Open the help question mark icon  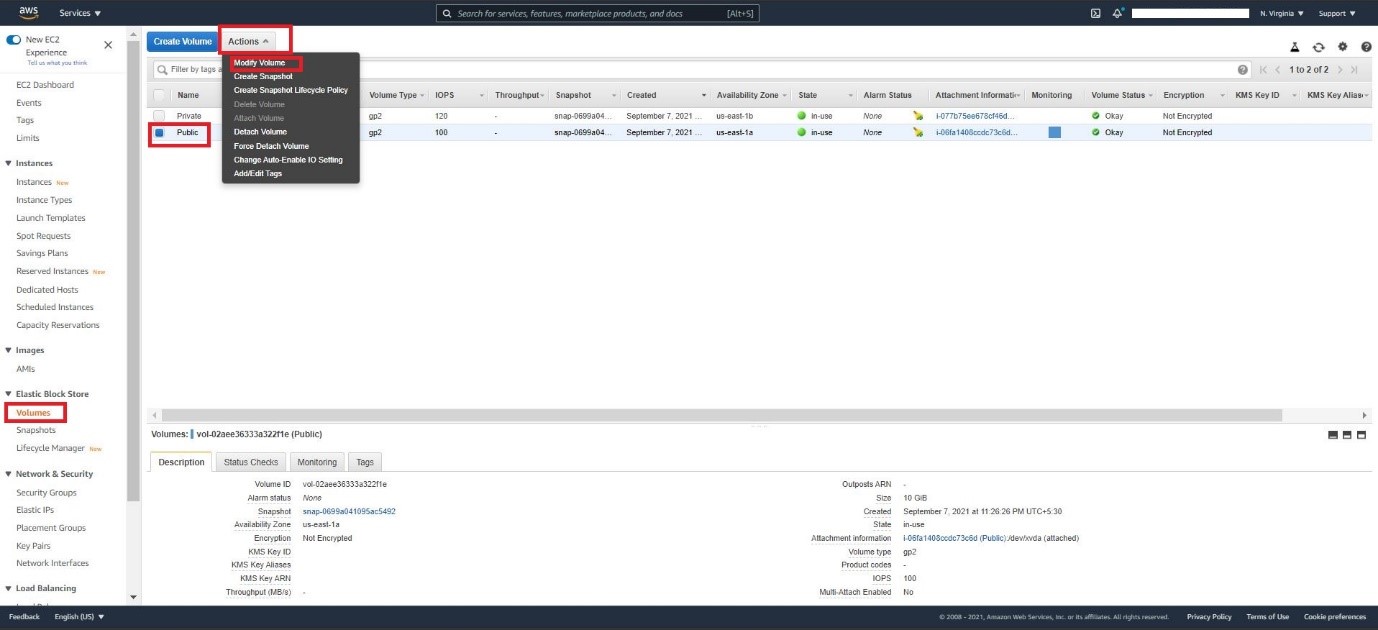tap(1366, 47)
